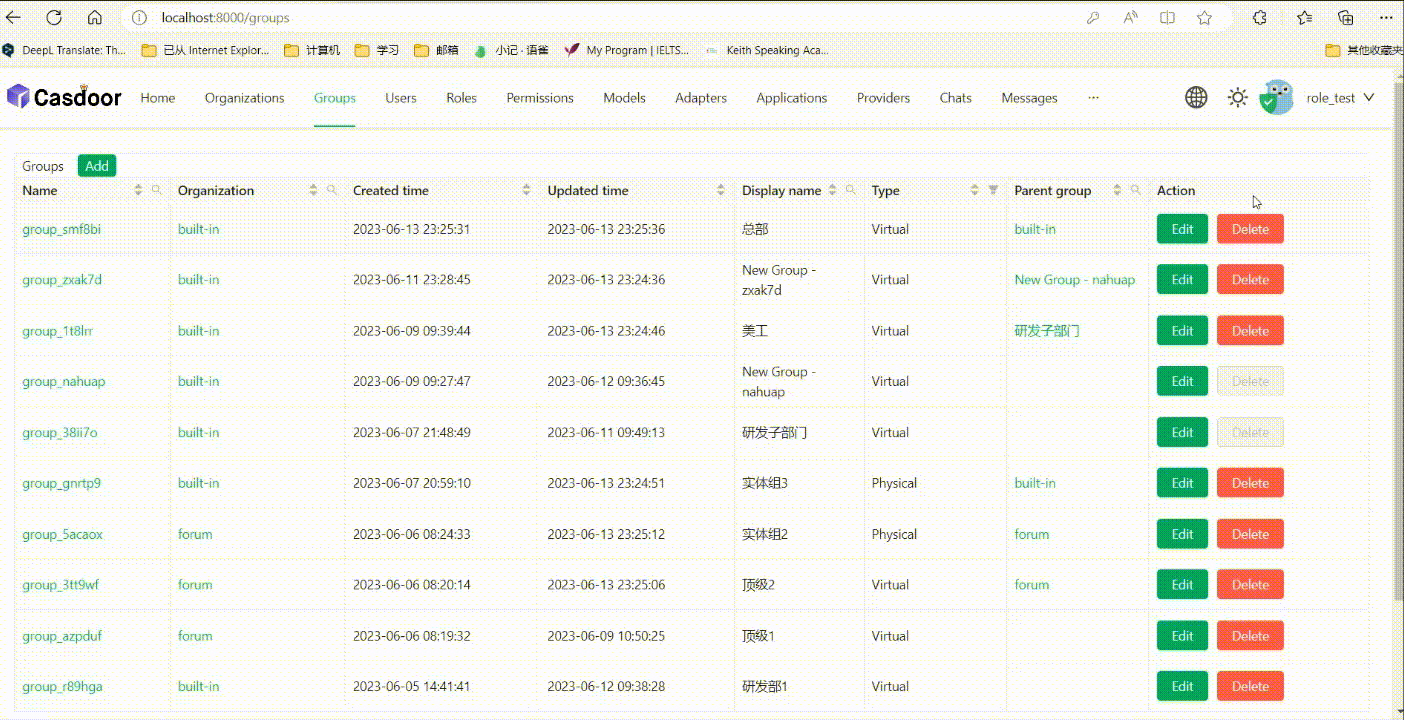1404x720 pixels.
Task: Sort by Created time using its sort arrows
Action: tap(526, 189)
